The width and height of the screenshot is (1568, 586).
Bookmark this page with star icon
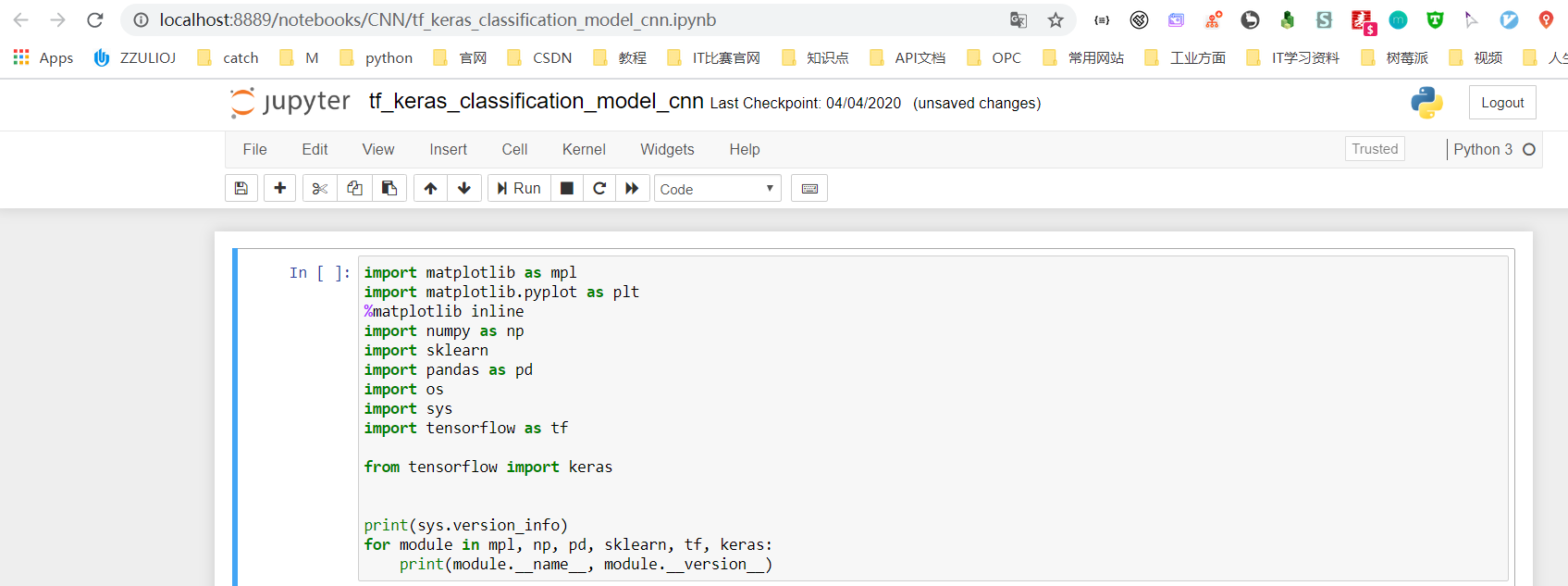(1056, 19)
